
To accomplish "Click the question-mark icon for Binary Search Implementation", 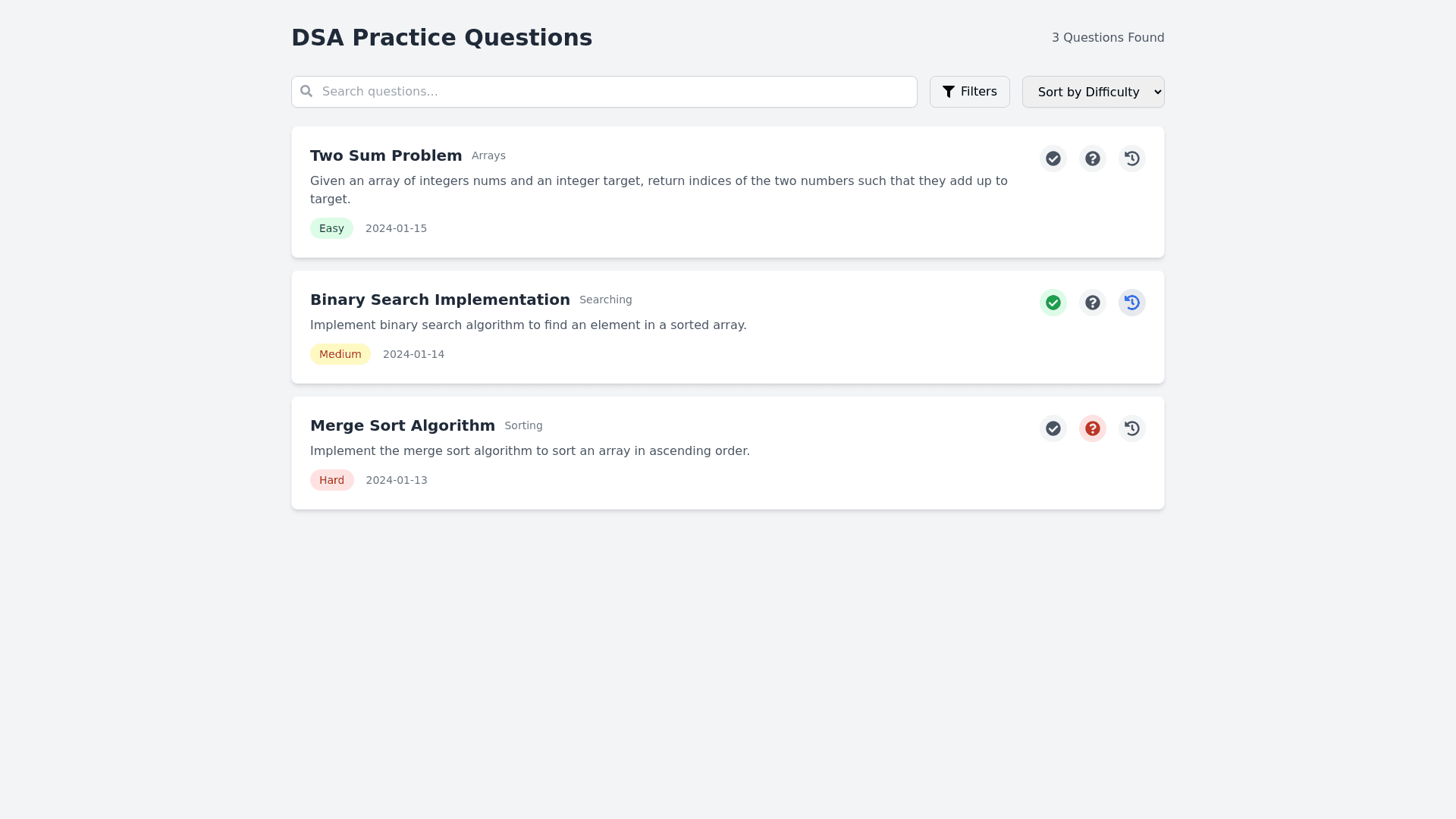I will tap(1092, 303).
